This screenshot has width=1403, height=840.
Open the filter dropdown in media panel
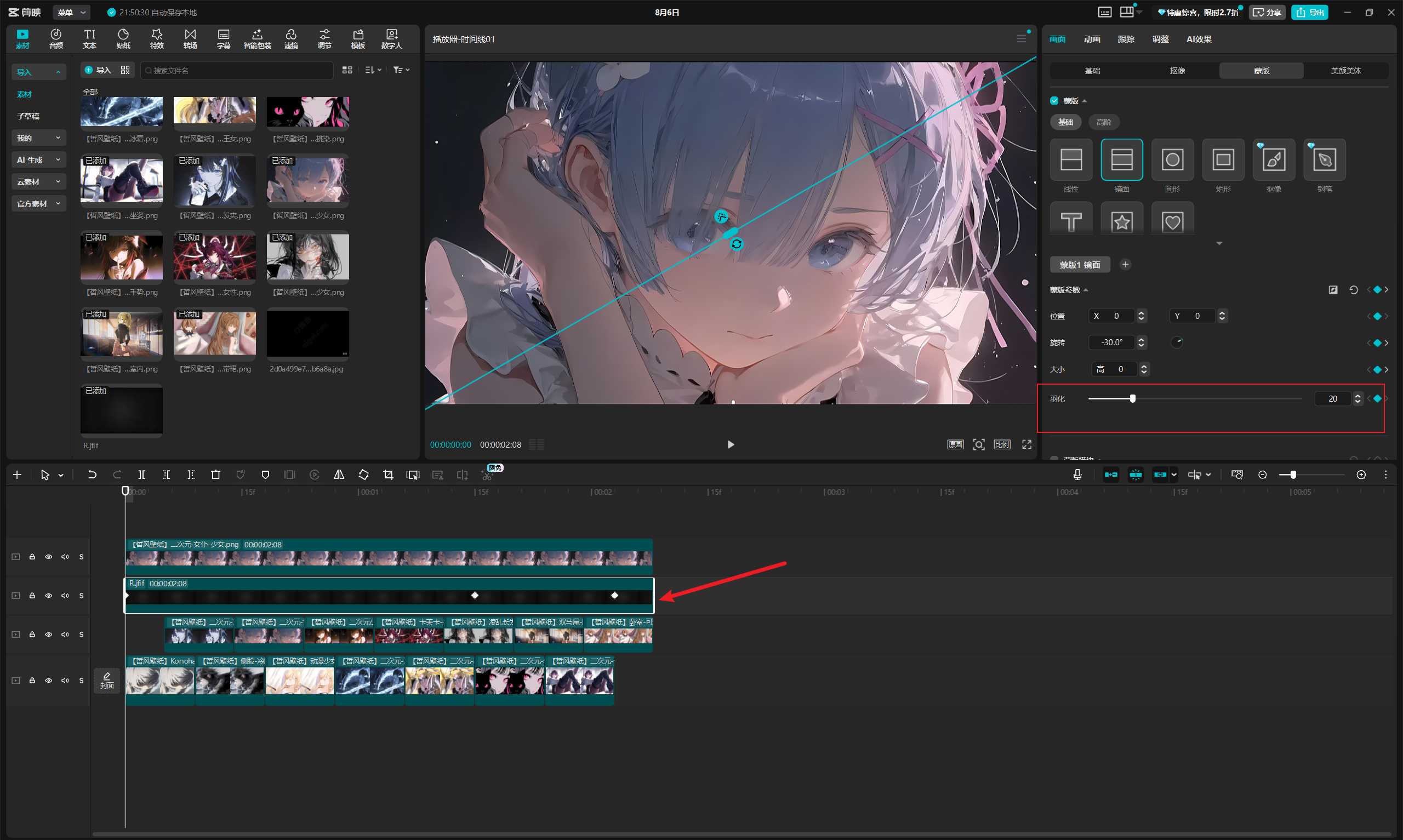pyautogui.click(x=401, y=70)
